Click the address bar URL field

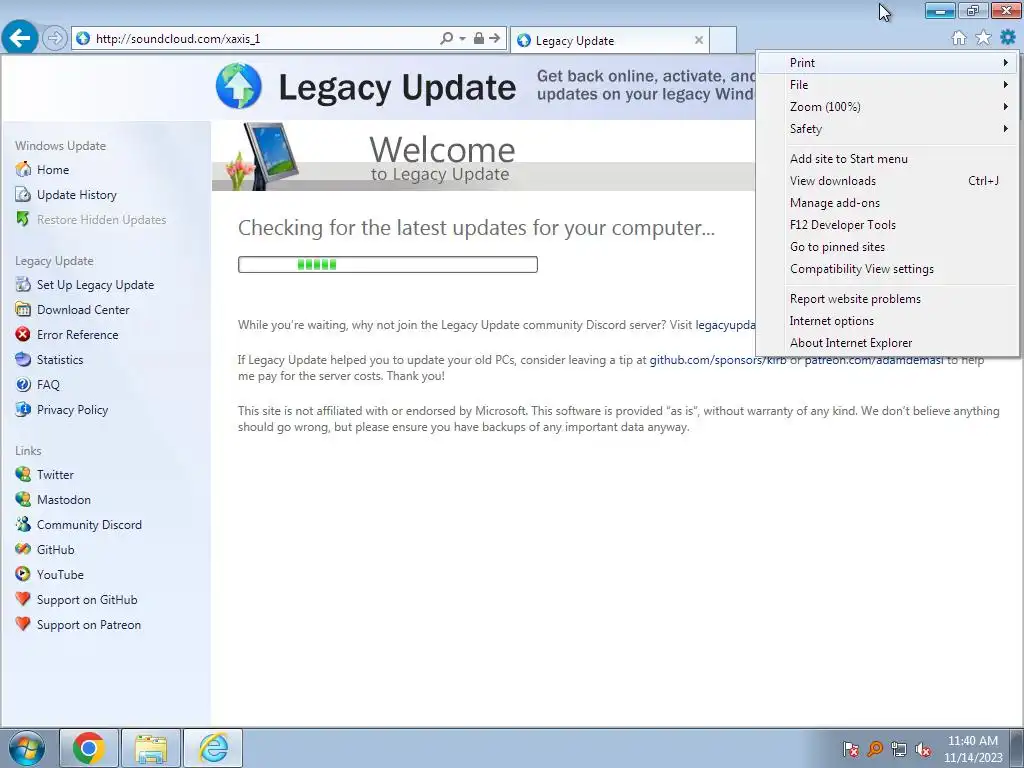(x=264, y=39)
